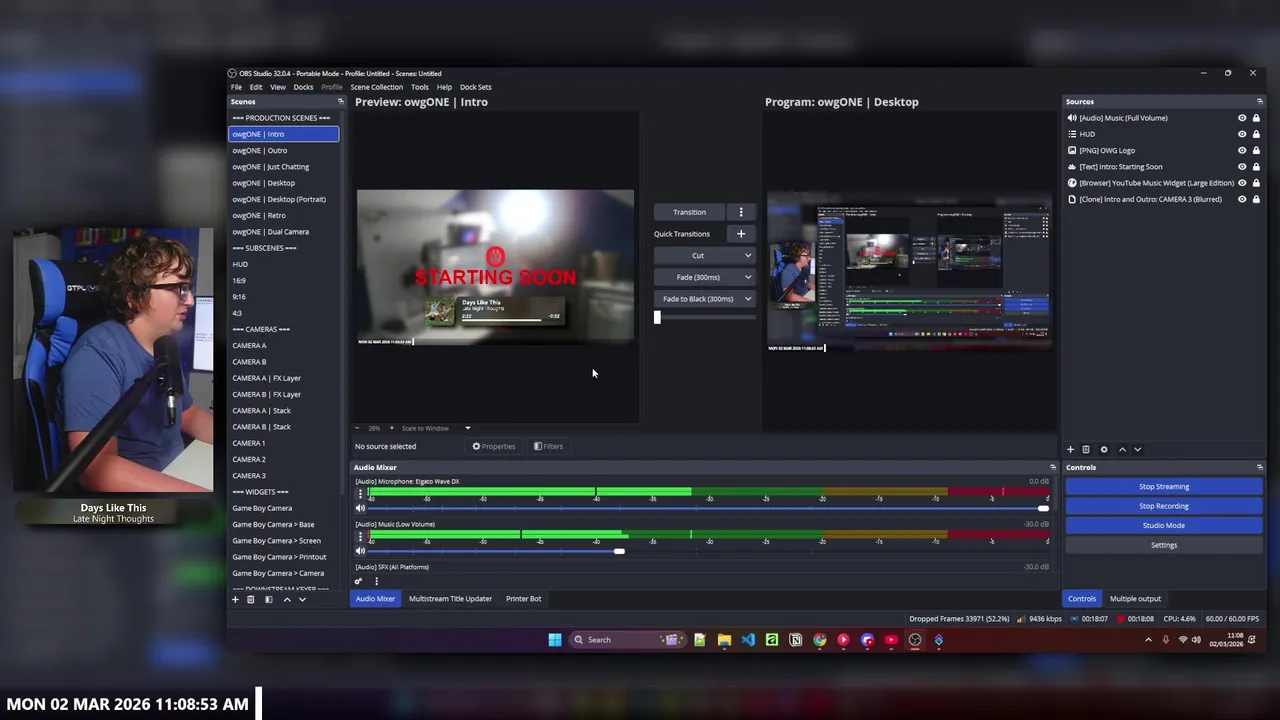
Task: Hide [Clone] Intro and Outro CAMERA 3 source
Action: point(1242,199)
